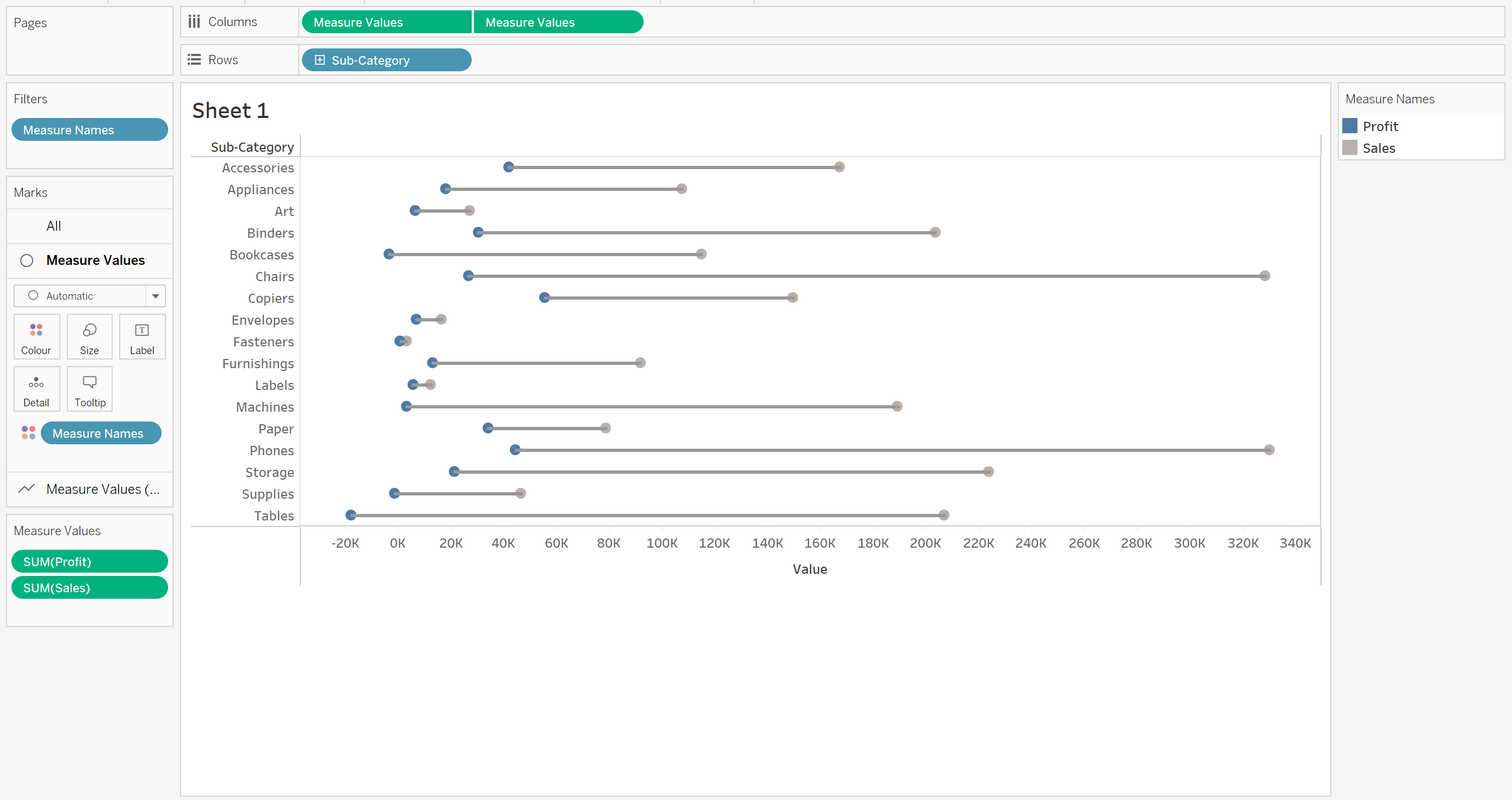This screenshot has height=800, width=1512.
Task: Click colour icon beside Measure Names pill
Action: [28, 433]
